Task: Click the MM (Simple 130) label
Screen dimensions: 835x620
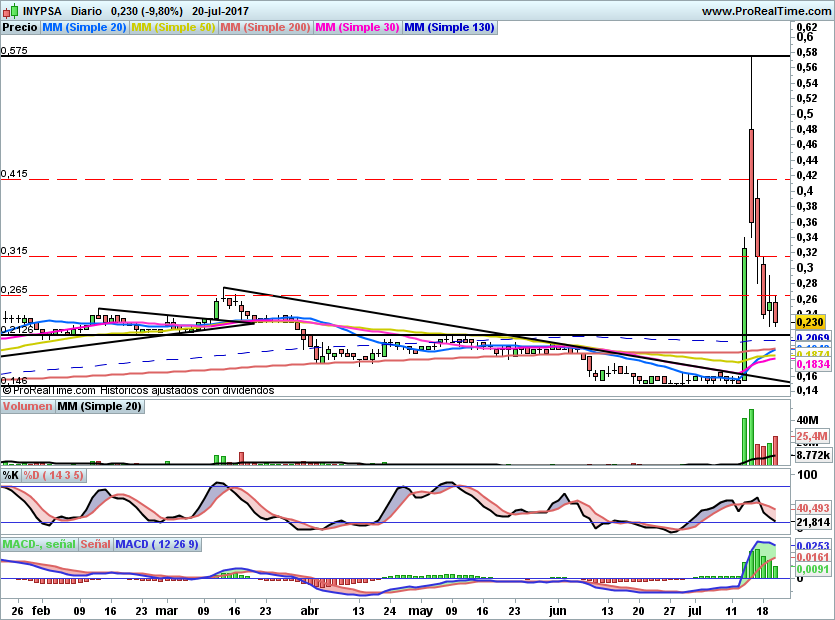Action: pos(449,27)
